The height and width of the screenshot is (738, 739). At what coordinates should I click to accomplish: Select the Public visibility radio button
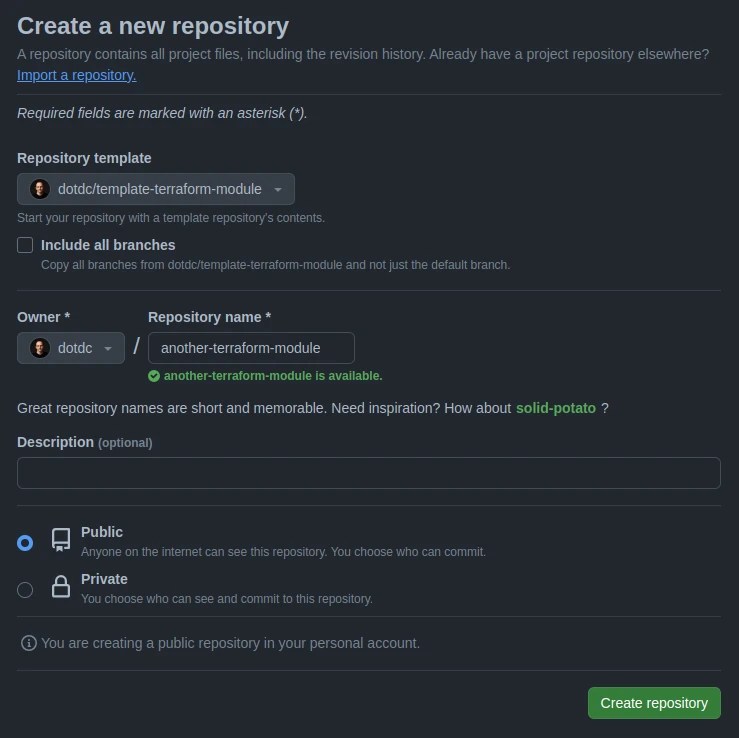click(25, 543)
